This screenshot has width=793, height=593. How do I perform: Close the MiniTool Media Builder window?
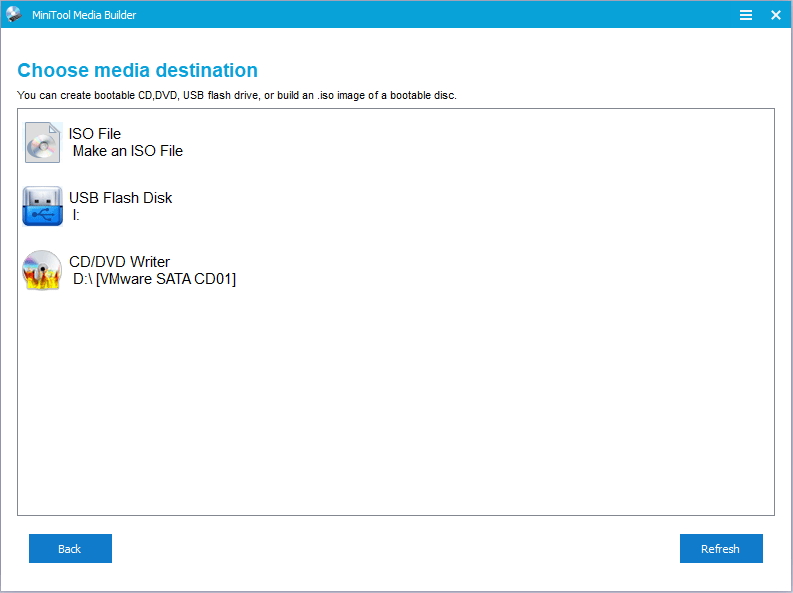point(775,15)
